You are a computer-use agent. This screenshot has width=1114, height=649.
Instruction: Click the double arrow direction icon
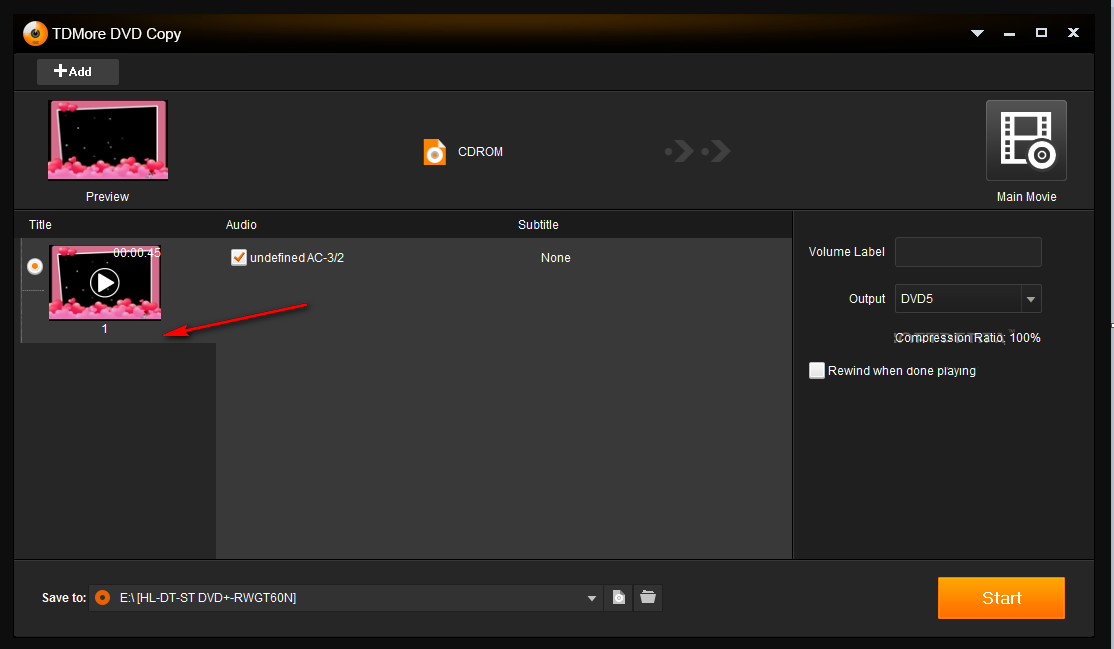point(698,151)
